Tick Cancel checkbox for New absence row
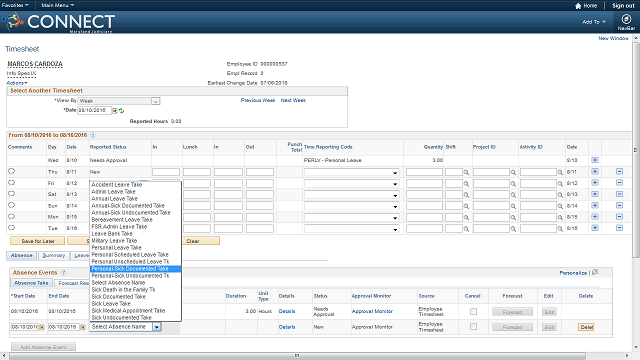Viewport: 640px width, 360px height. [x=473, y=327]
